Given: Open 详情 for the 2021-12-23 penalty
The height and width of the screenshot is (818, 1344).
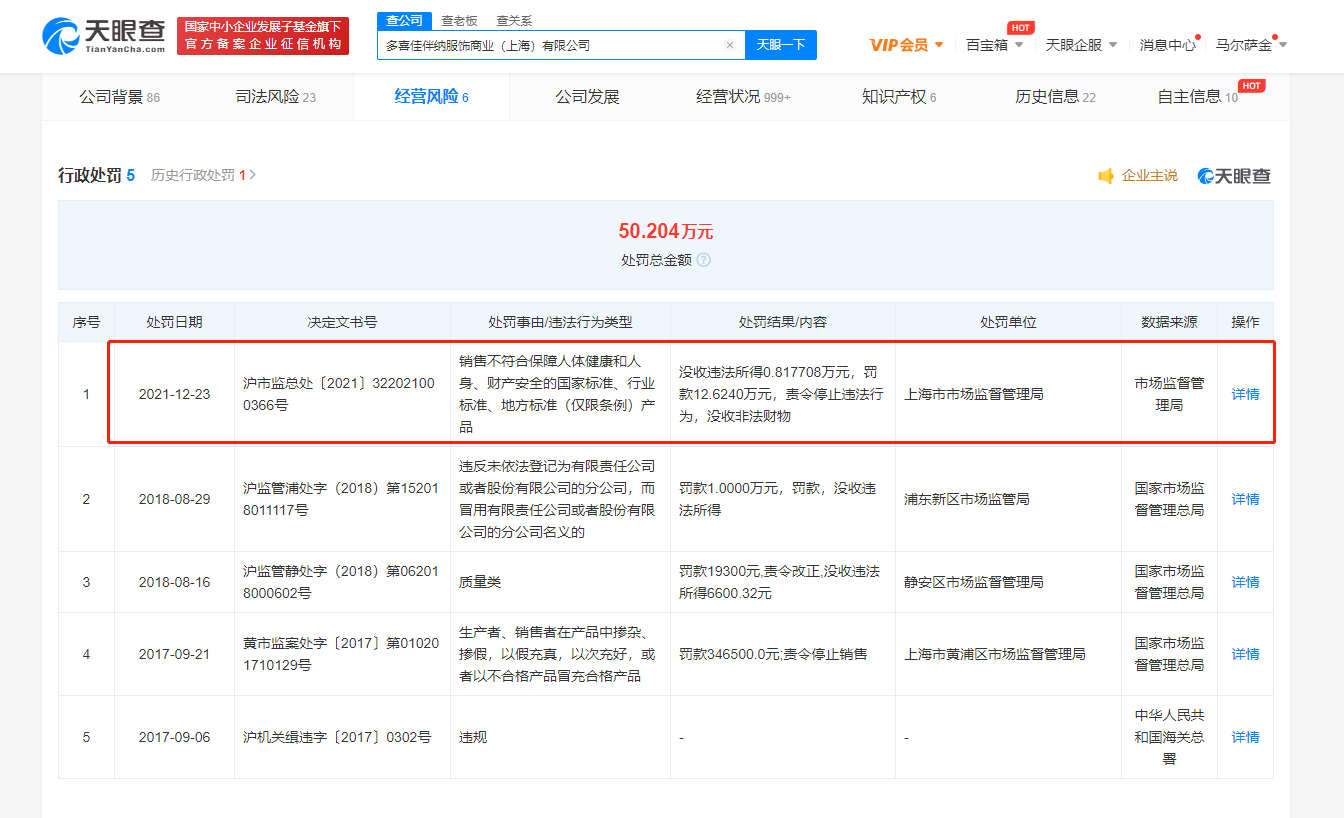Looking at the screenshot, I should pos(1245,394).
